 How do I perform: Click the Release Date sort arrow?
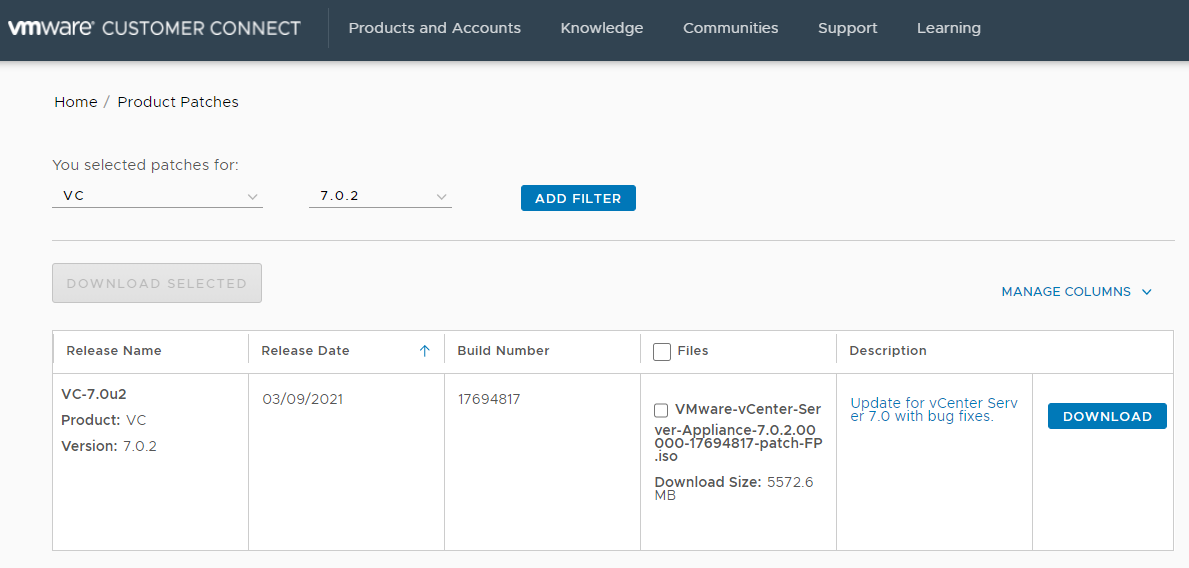[425, 350]
